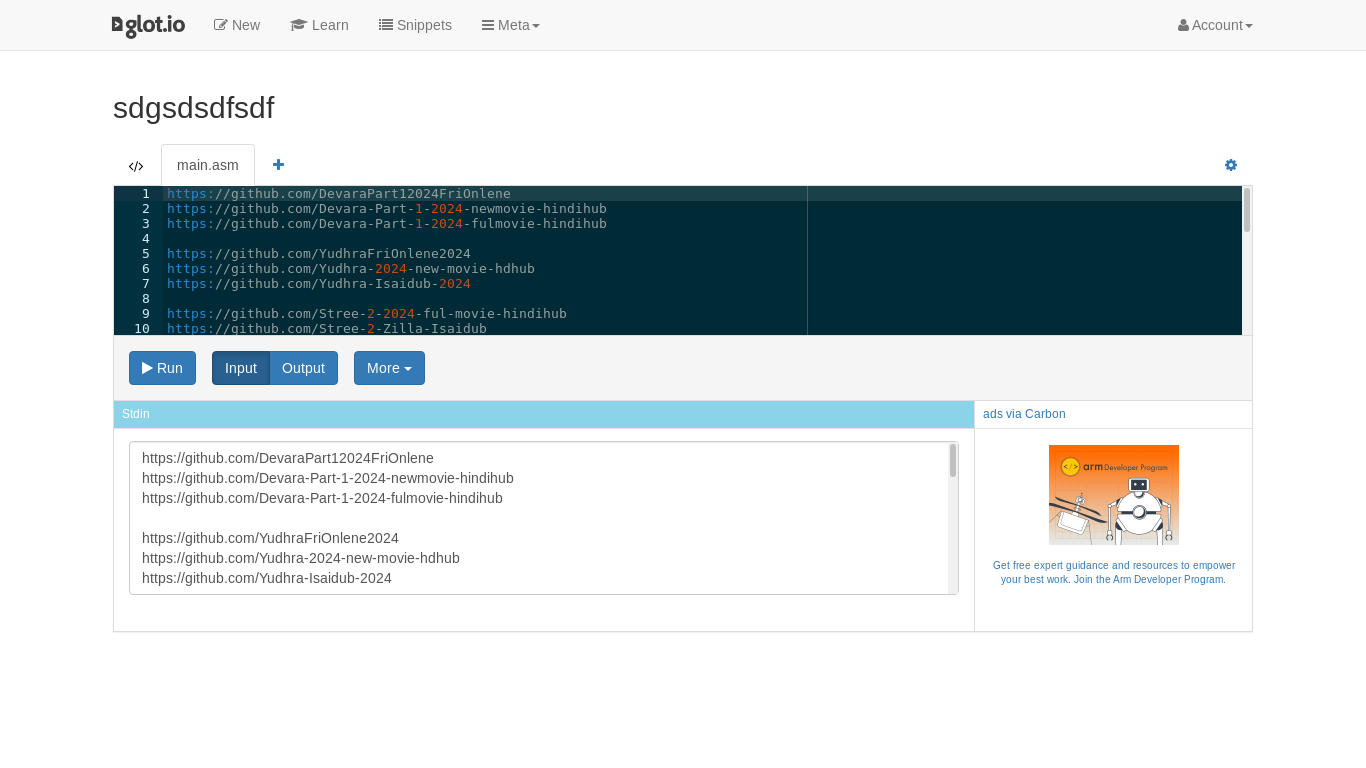The image size is (1366, 768).
Task: Expand the More dropdown button
Action: [389, 368]
